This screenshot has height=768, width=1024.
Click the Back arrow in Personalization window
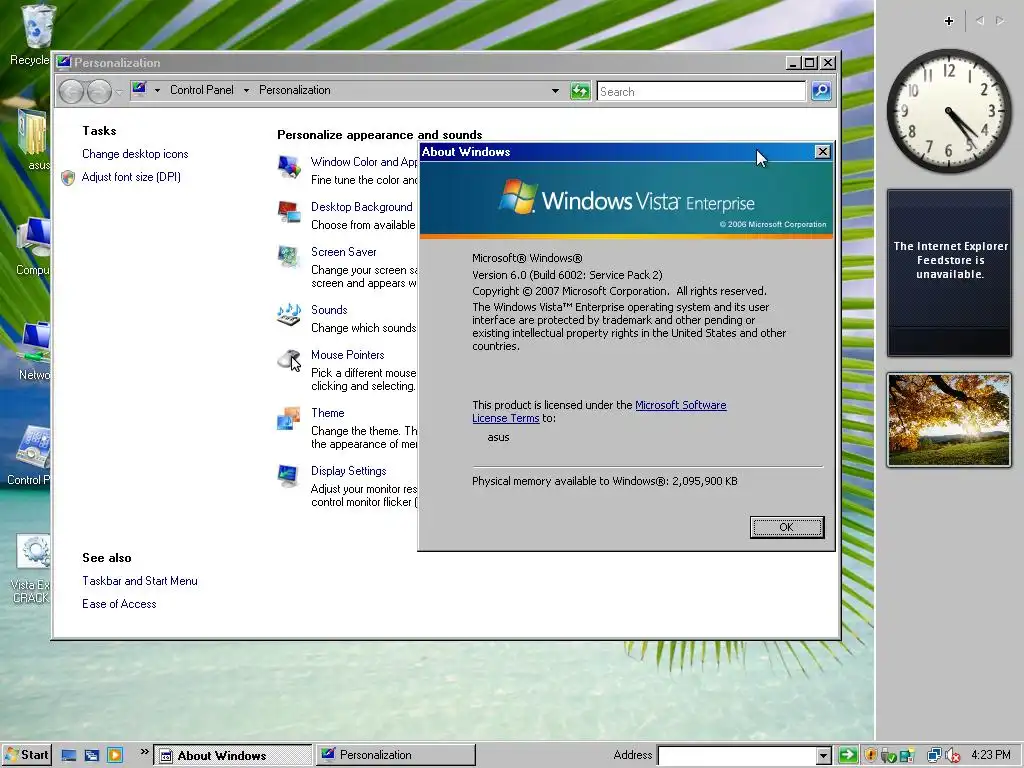point(71,91)
